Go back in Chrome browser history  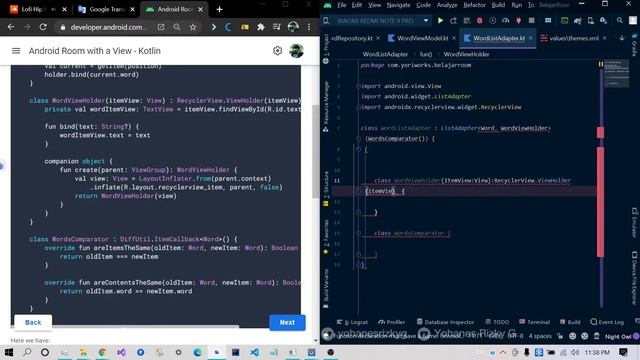(x=11, y=27)
